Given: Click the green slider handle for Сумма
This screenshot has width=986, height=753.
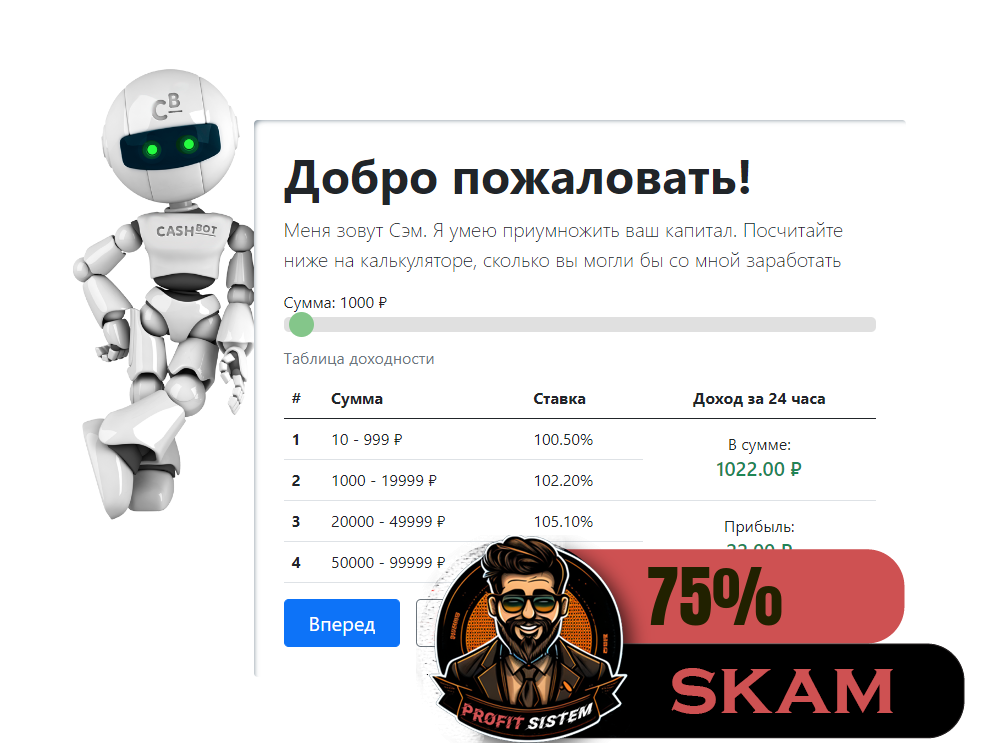Looking at the screenshot, I should point(301,325).
